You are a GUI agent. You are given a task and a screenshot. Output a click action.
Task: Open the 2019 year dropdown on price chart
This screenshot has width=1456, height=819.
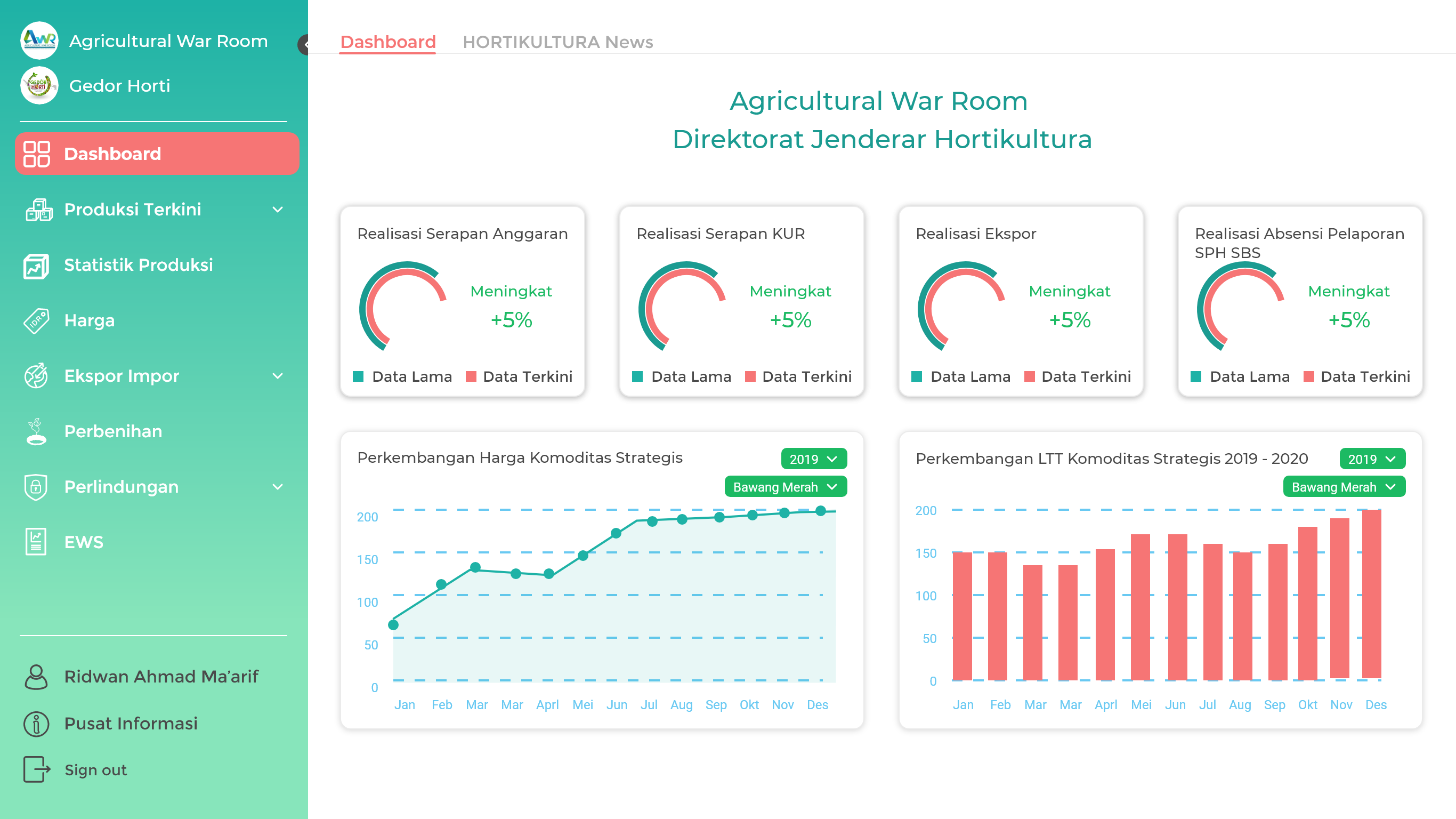[812, 459]
